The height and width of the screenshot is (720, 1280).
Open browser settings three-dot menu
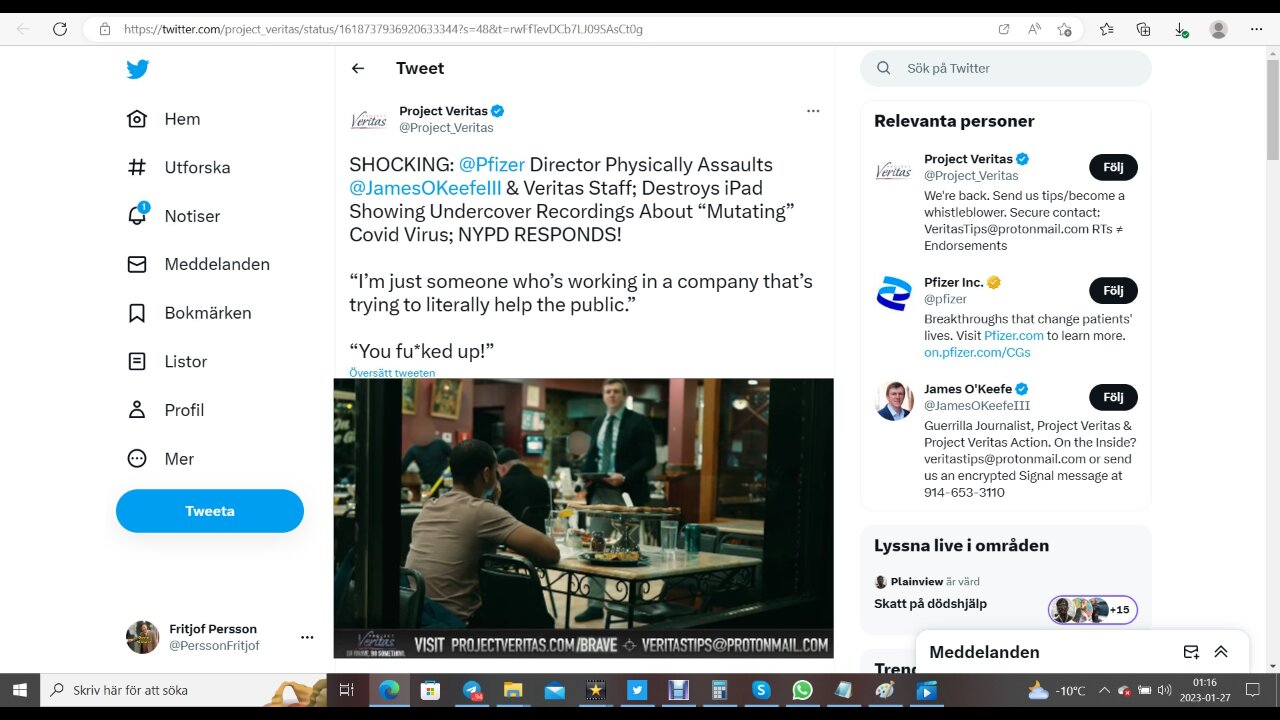1256,29
